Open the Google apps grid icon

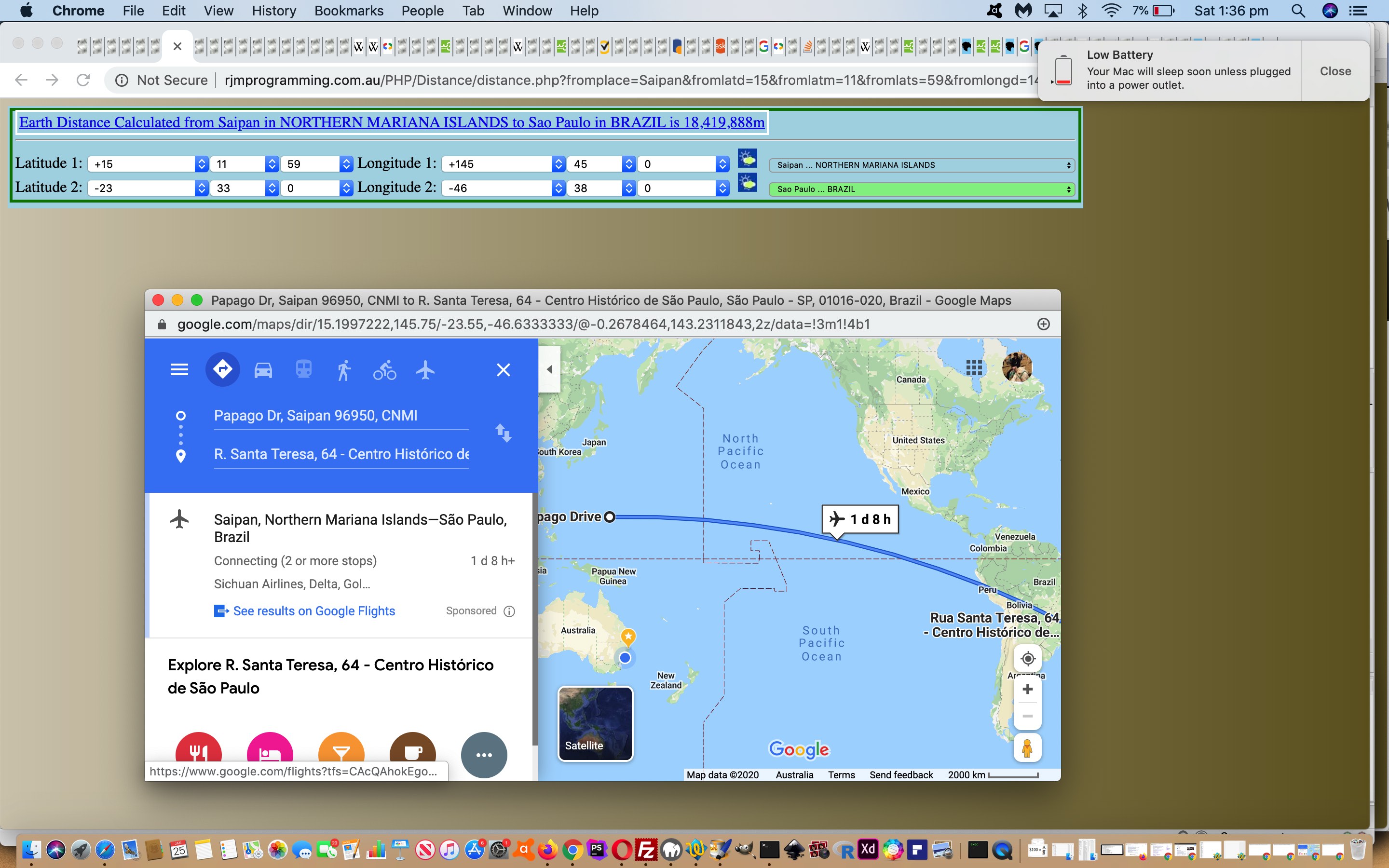click(974, 367)
